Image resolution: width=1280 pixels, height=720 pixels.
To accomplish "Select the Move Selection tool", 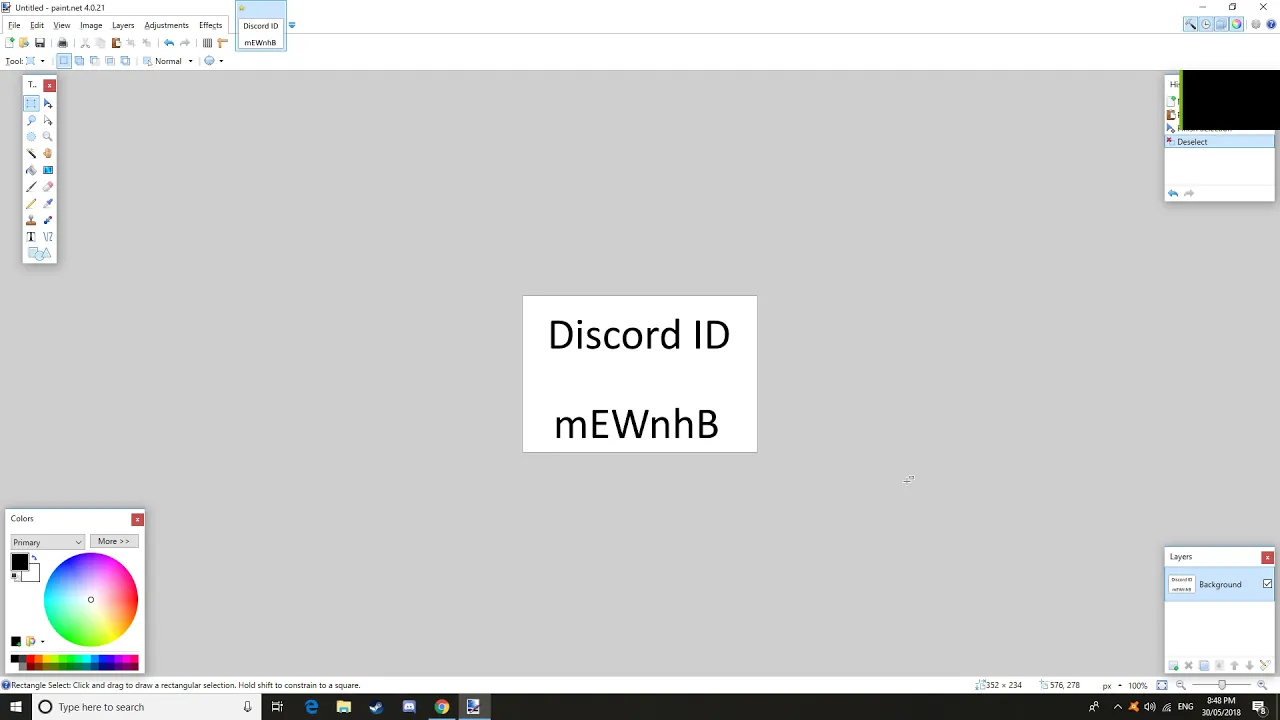I will click(48, 120).
